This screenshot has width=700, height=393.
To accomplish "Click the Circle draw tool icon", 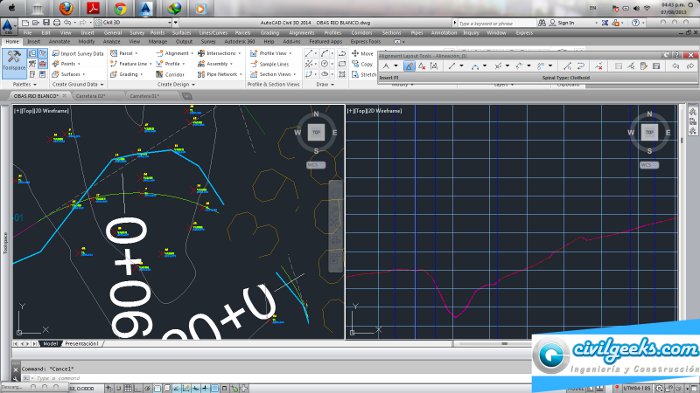I will pos(325,64).
